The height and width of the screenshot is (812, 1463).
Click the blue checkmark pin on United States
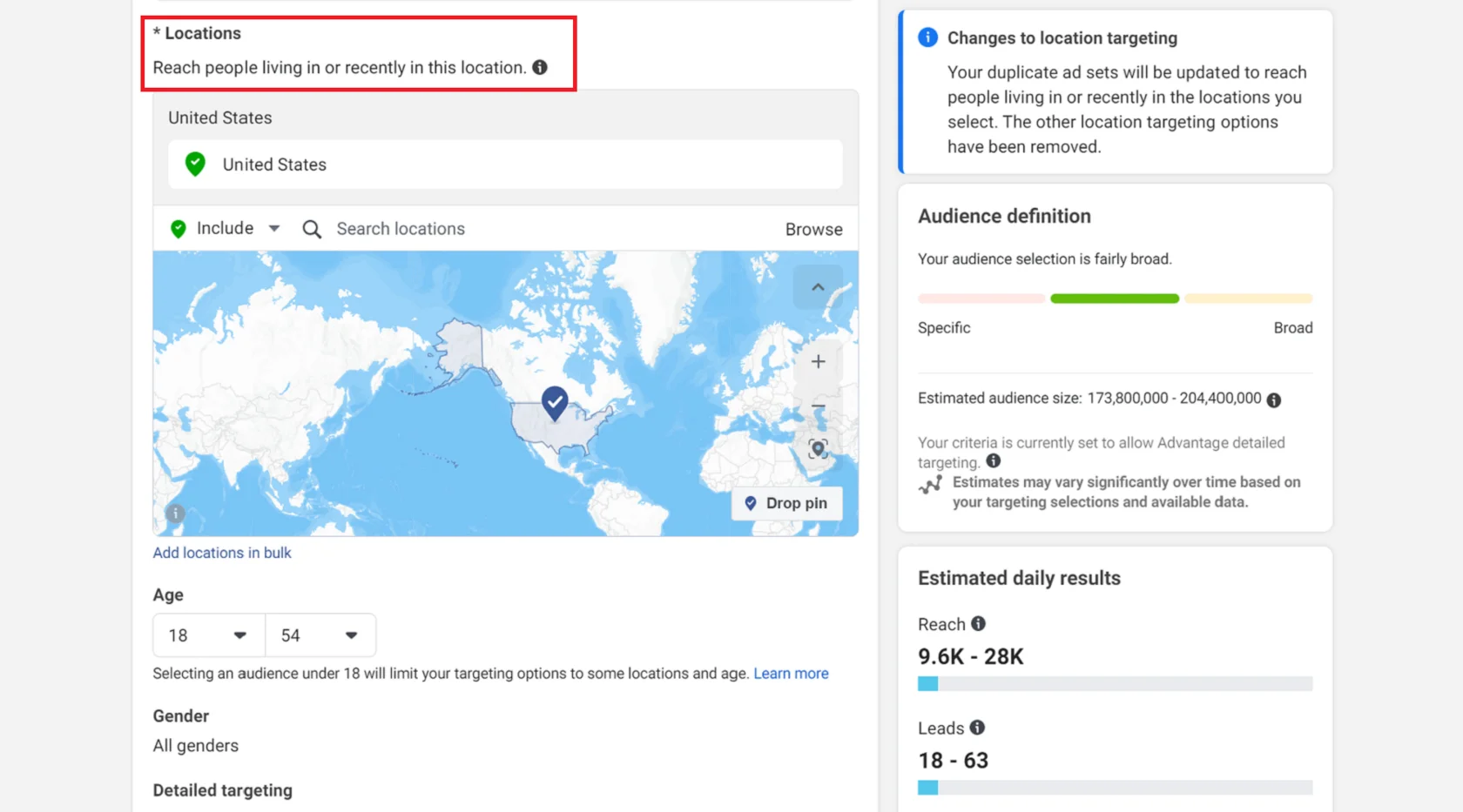coord(555,402)
